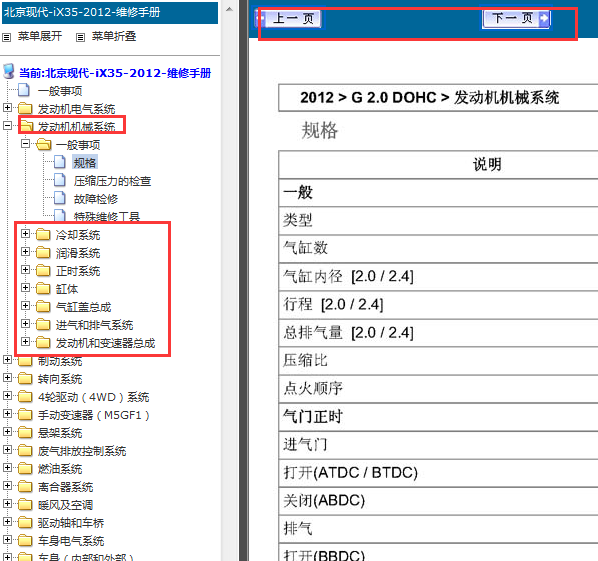
Task: Click the 发动机电气系统 folder icon
Action: [x=25, y=108]
